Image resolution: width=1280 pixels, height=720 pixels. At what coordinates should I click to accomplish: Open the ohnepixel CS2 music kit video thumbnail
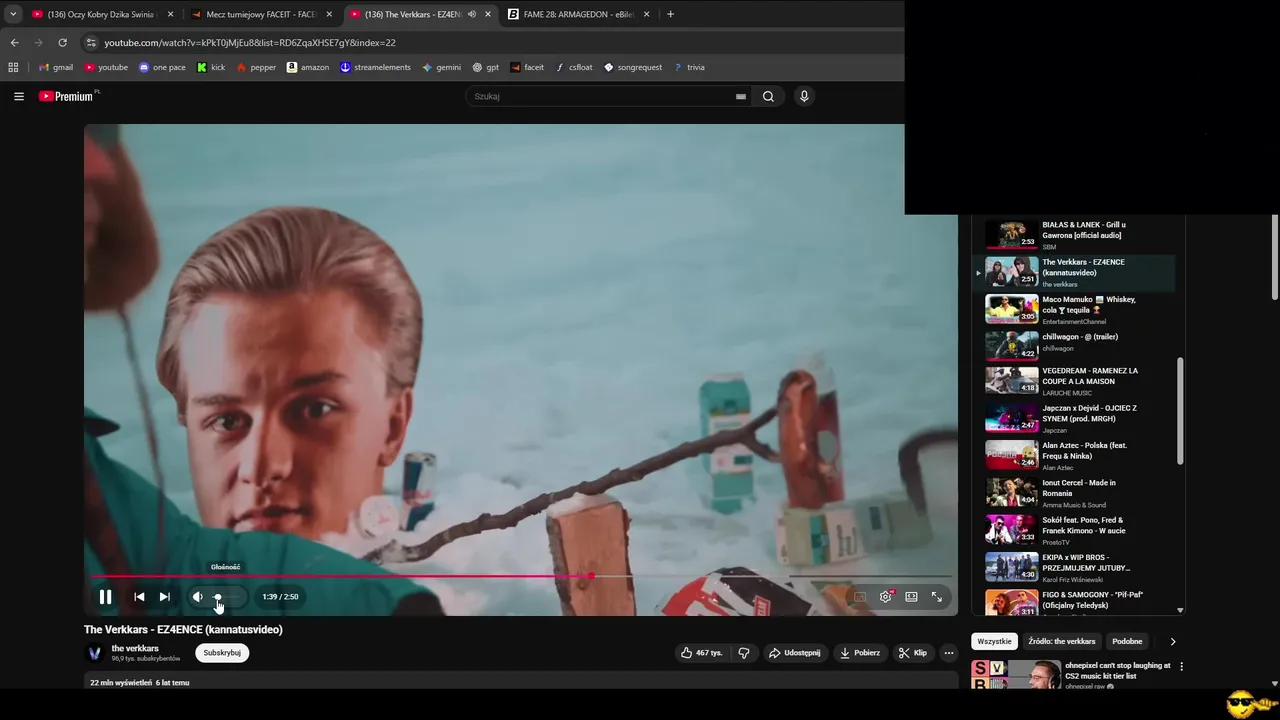coord(1016,675)
